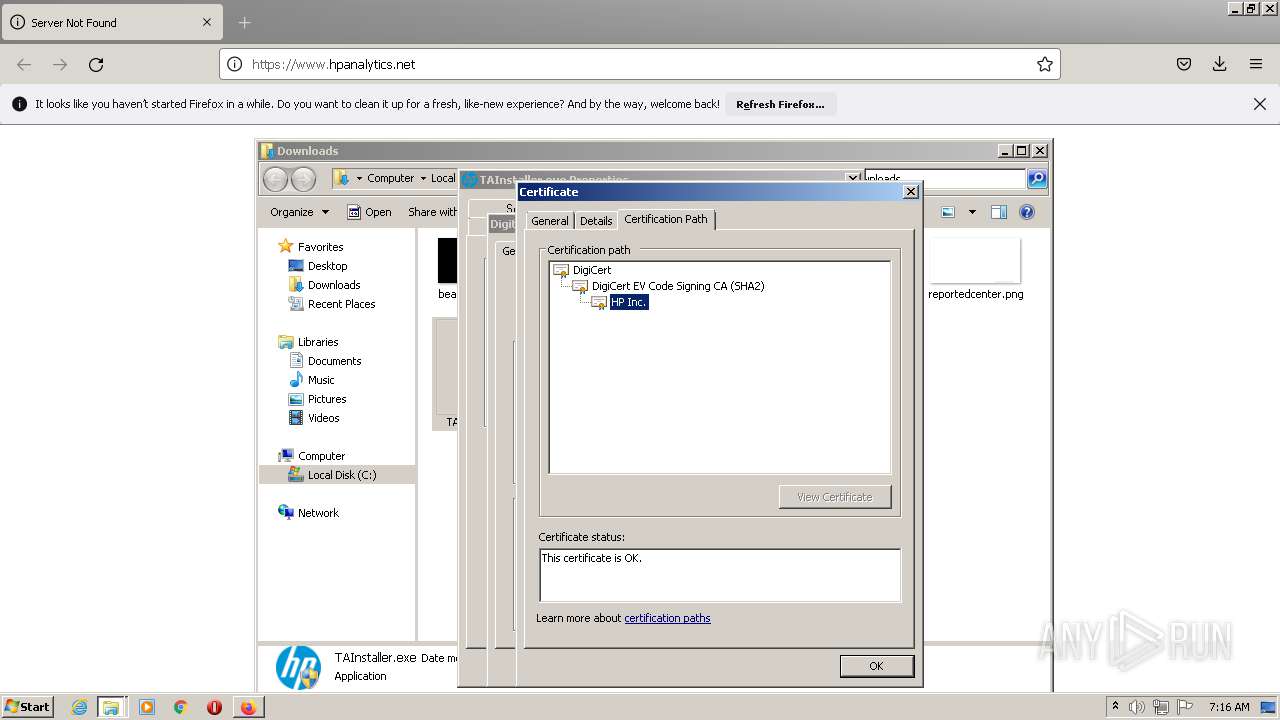
Task: Open Firefox downloads panel
Action: point(1220,64)
